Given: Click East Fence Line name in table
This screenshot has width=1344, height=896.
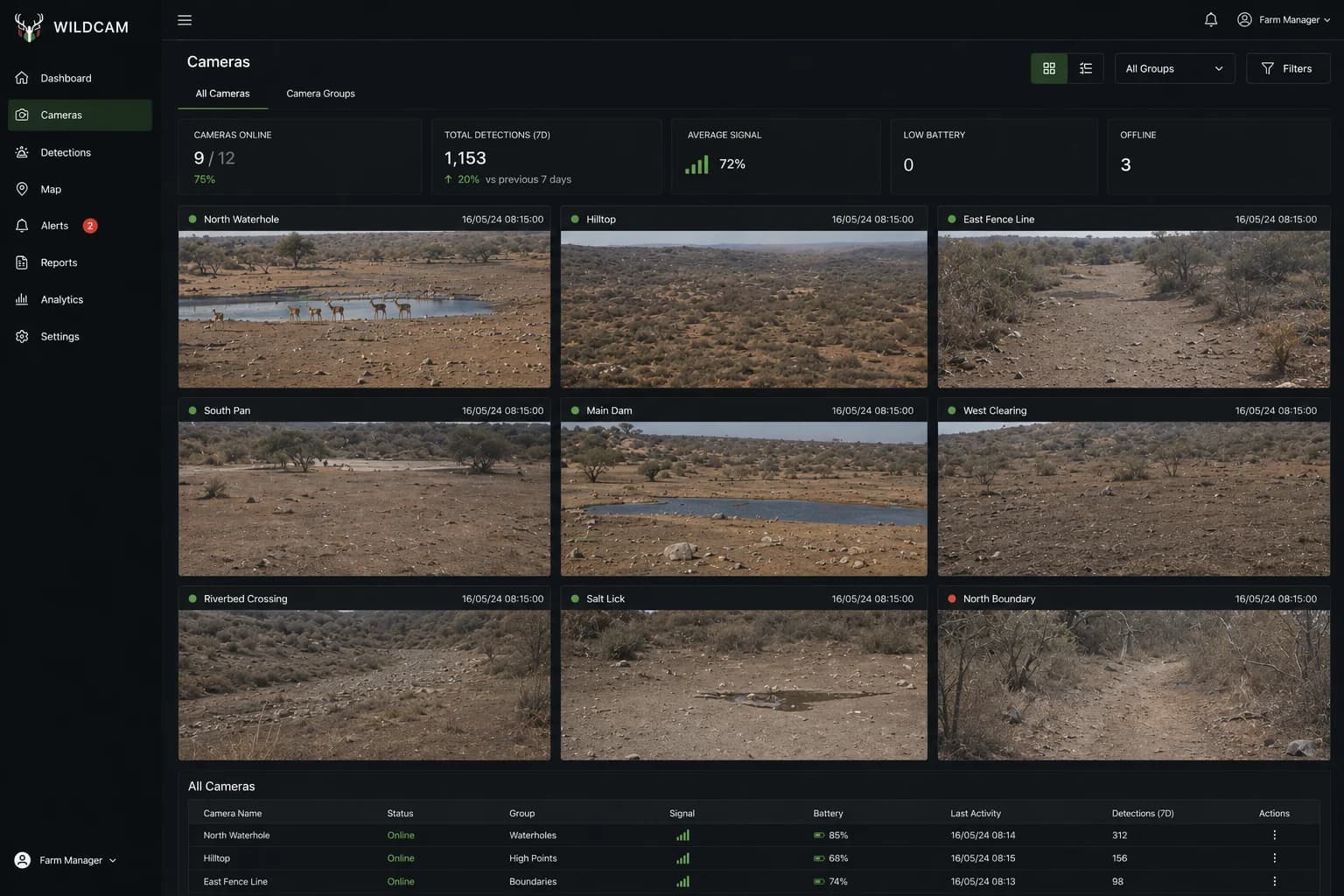Looking at the screenshot, I should point(235,881).
